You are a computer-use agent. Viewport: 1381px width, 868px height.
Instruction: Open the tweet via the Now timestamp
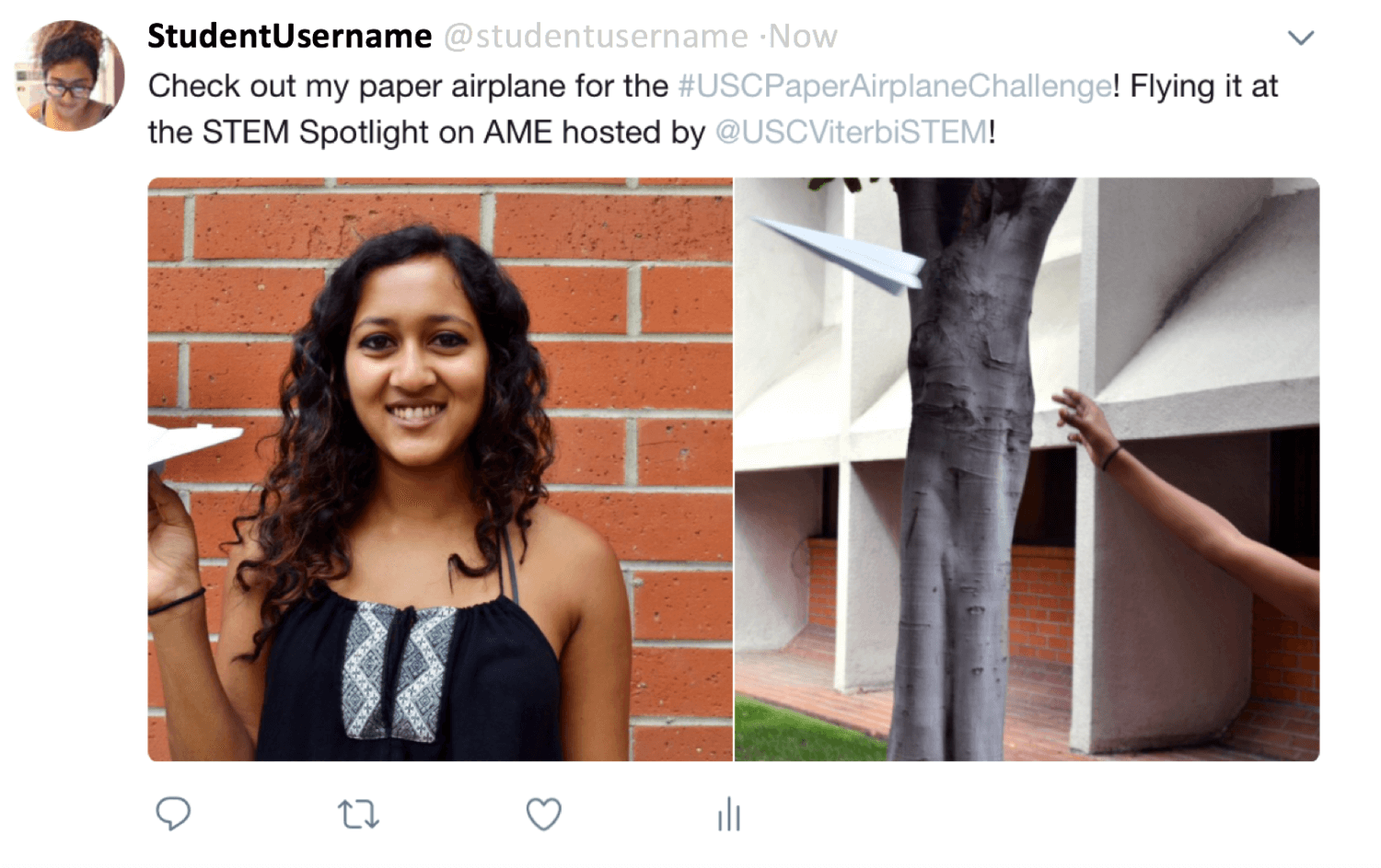click(x=802, y=37)
